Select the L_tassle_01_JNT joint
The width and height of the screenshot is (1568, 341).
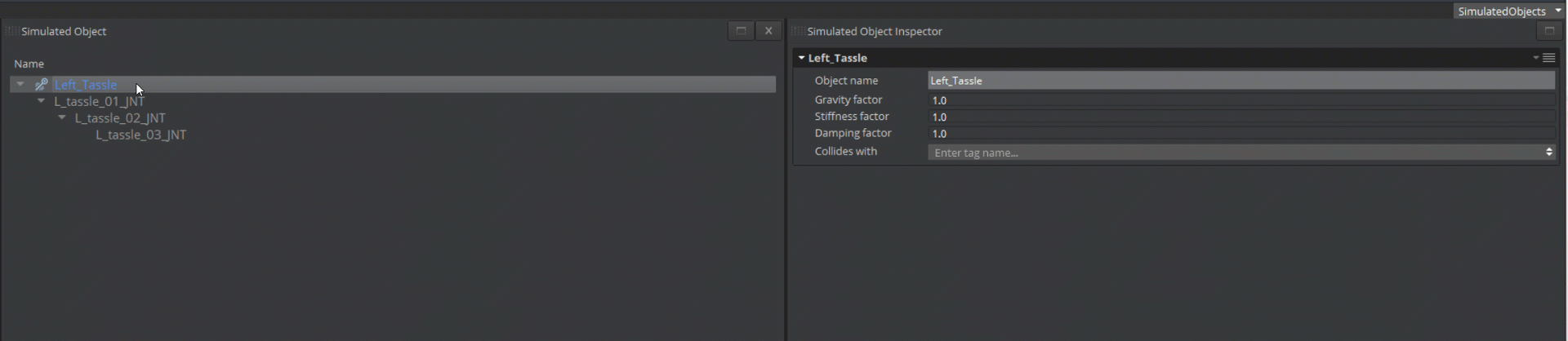click(x=99, y=102)
